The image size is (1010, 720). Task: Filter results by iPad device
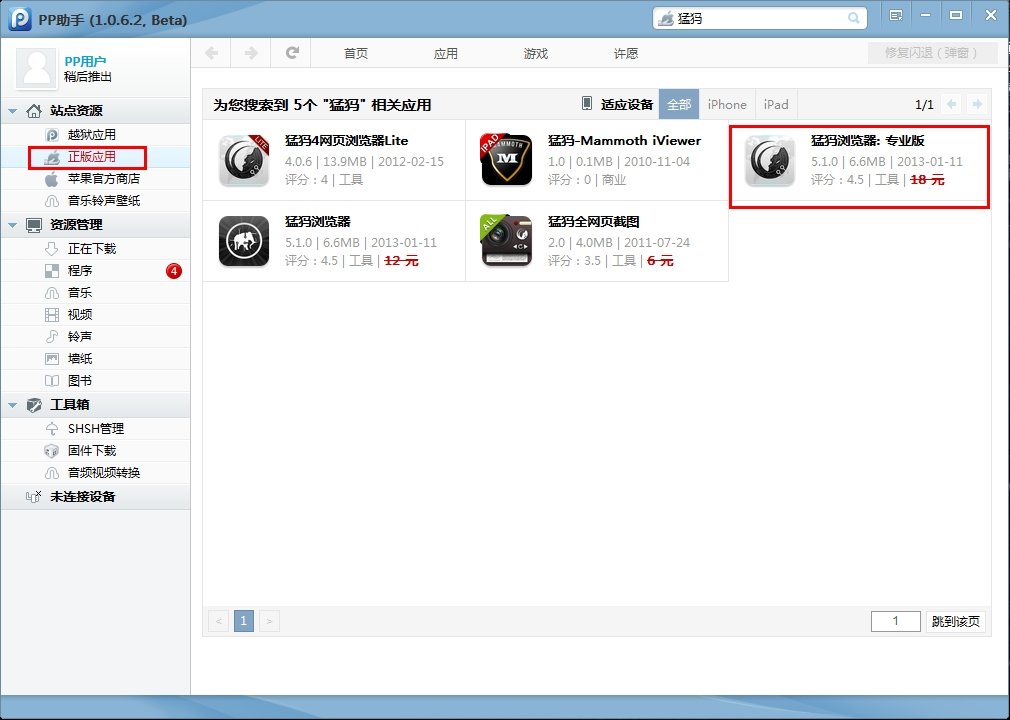click(776, 104)
